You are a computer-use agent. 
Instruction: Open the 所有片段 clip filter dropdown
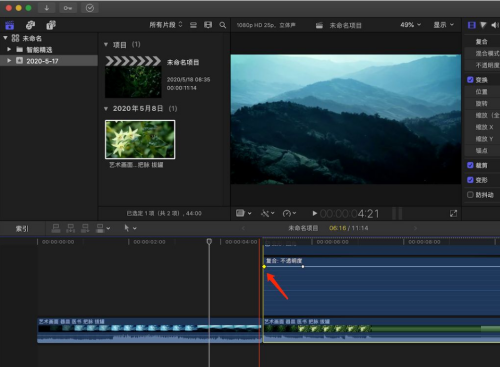click(x=166, y=25)
